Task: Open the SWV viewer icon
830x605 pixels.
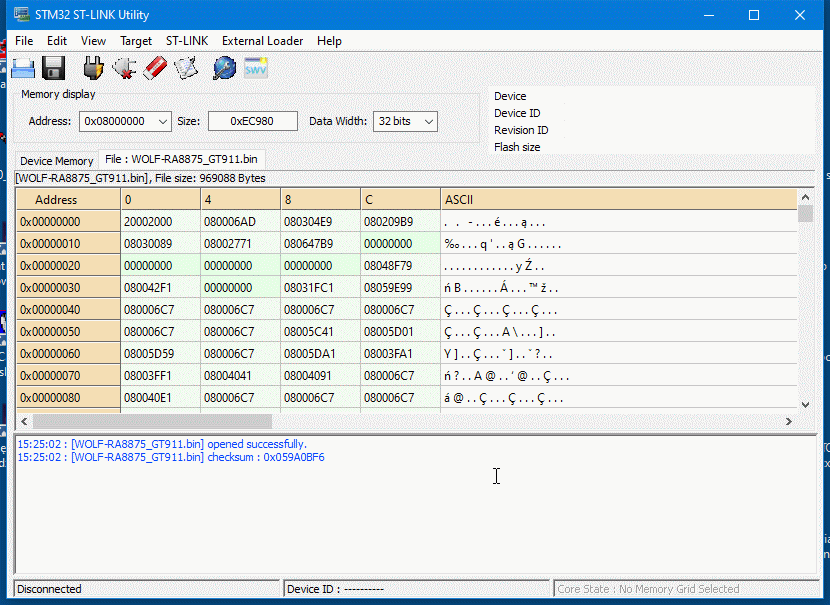Action: click(x=256, y=68)
